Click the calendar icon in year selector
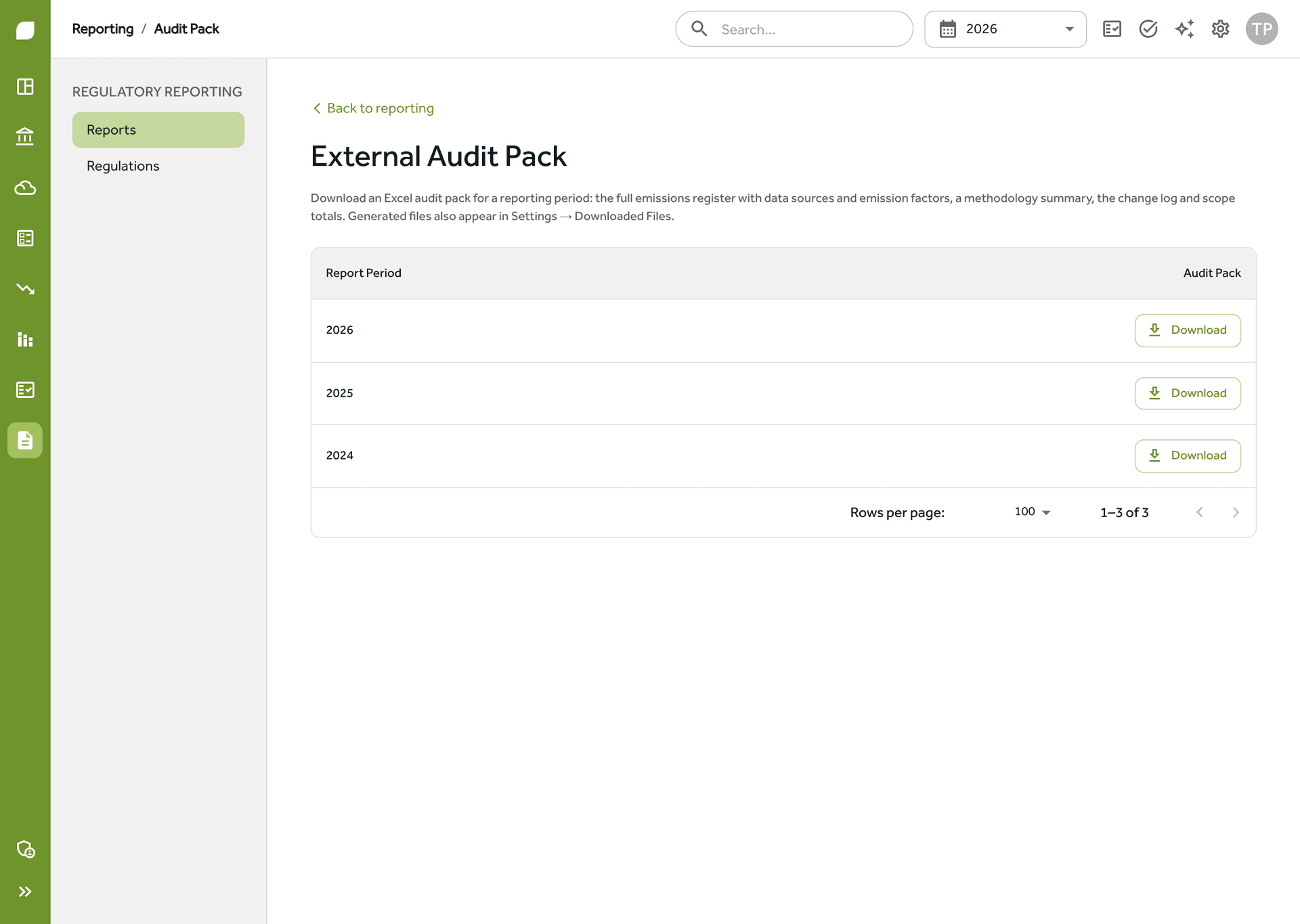Image resolution: width=1300 pixels, height=924 pixels. pos(948,29)
